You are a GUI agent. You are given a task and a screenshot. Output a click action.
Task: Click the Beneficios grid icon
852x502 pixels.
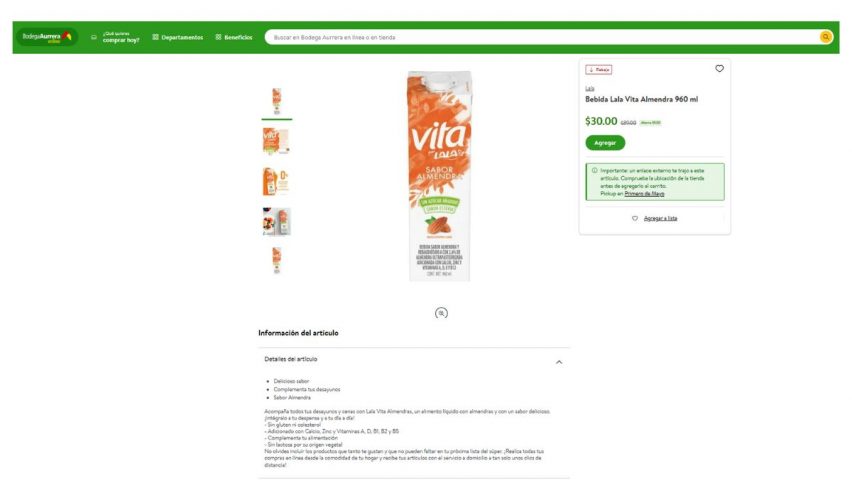click(x=218, y=37)
